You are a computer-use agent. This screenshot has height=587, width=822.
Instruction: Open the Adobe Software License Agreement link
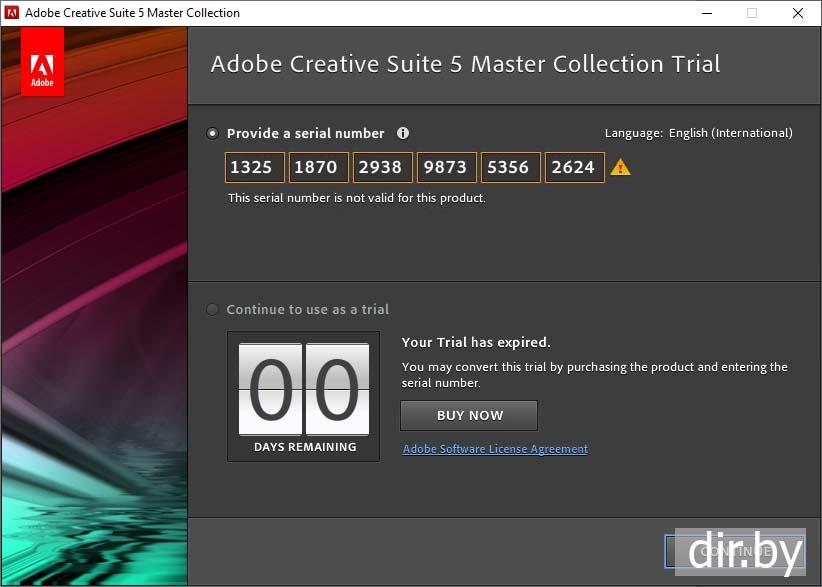(x=495, y=449)
